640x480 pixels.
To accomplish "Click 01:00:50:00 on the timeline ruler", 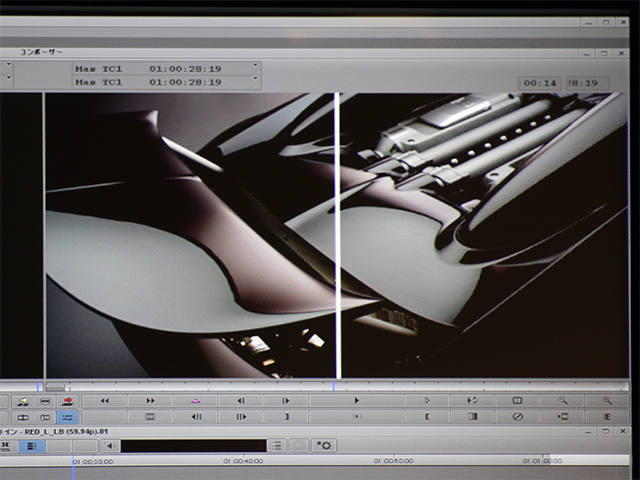I will coord(393,461).
